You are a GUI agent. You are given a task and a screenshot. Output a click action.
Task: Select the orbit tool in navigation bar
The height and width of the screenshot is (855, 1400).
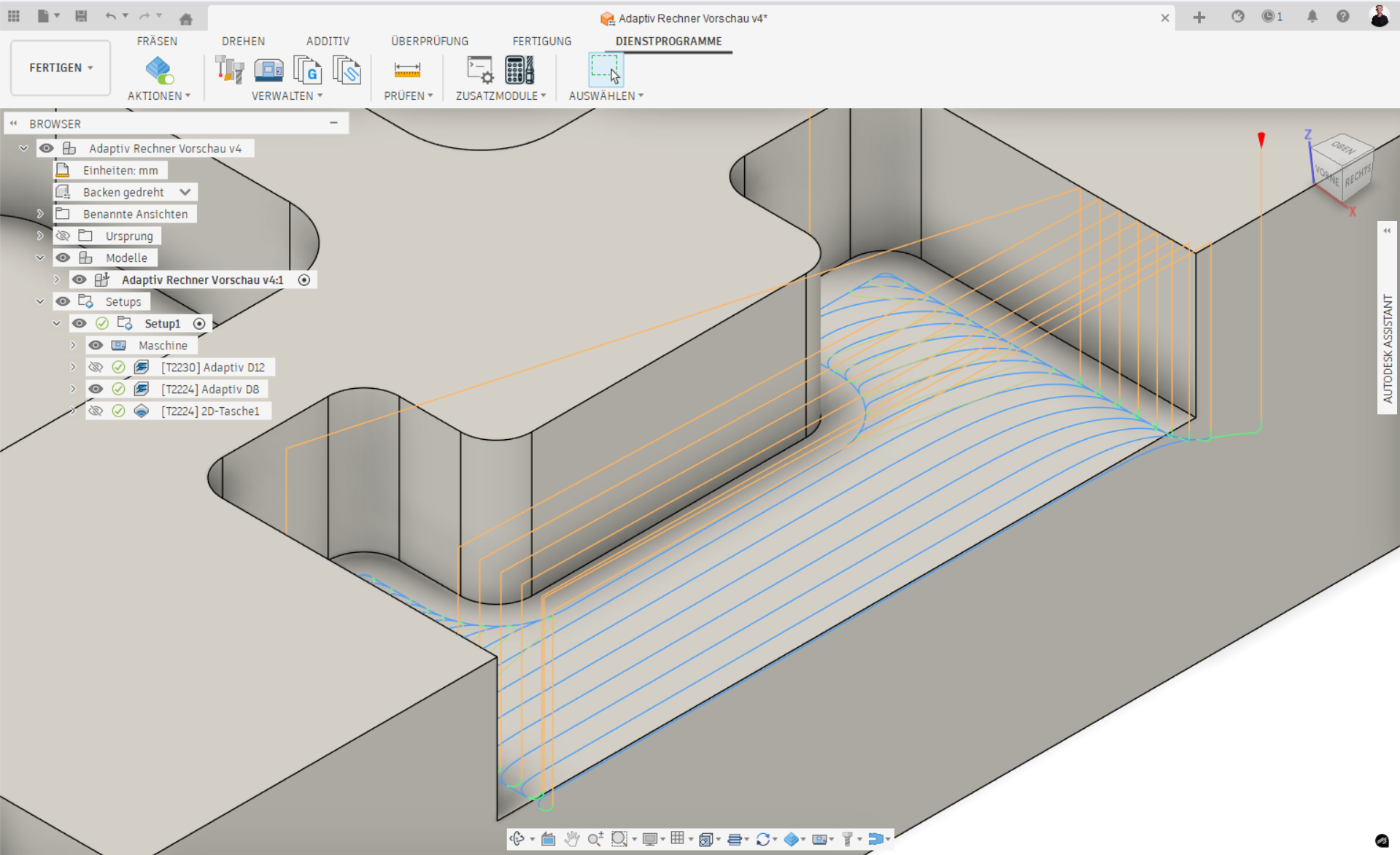(517, 839)
